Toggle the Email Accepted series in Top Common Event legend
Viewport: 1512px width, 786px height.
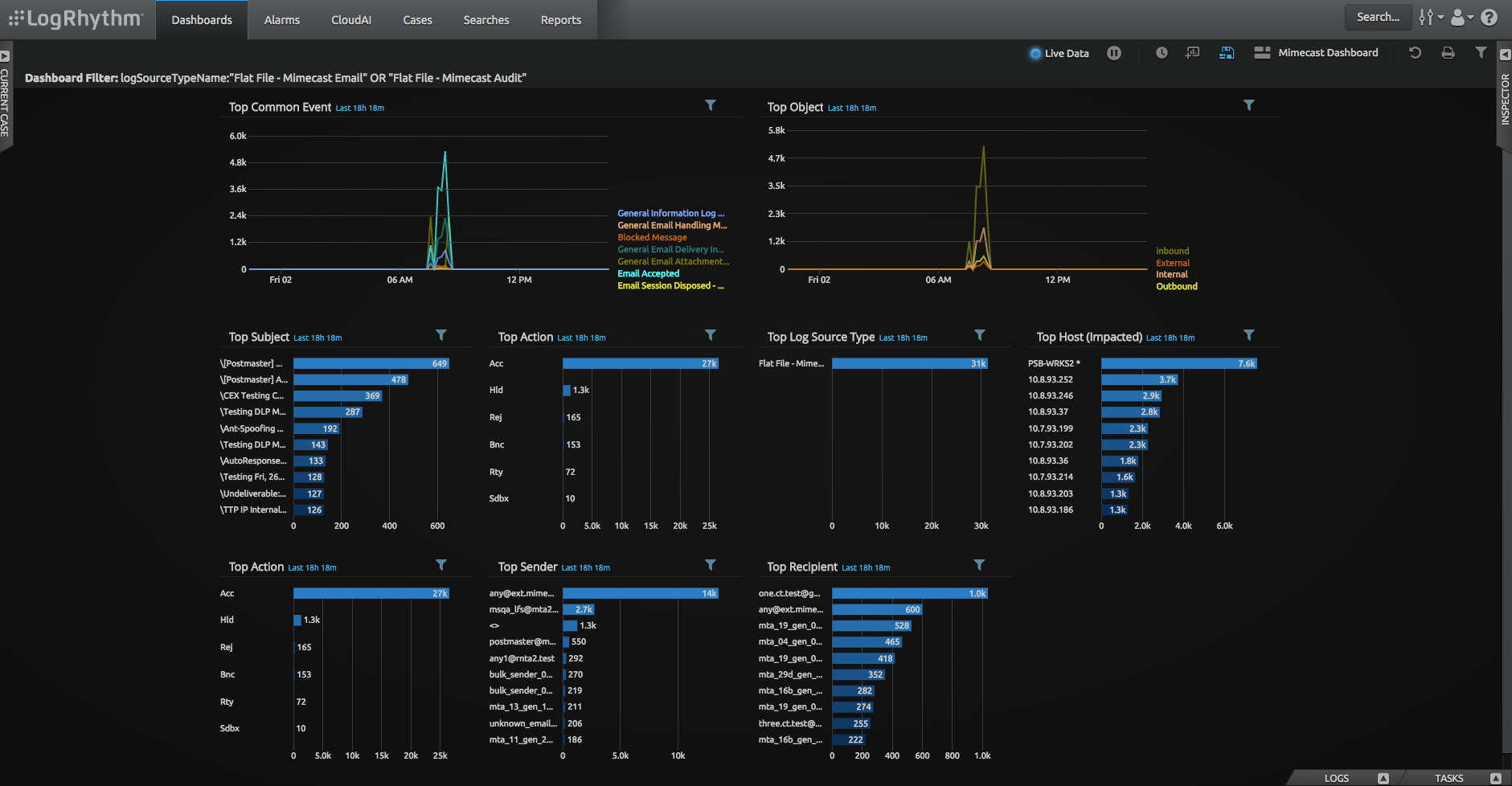pyautogui.click(x=648, y=273)
